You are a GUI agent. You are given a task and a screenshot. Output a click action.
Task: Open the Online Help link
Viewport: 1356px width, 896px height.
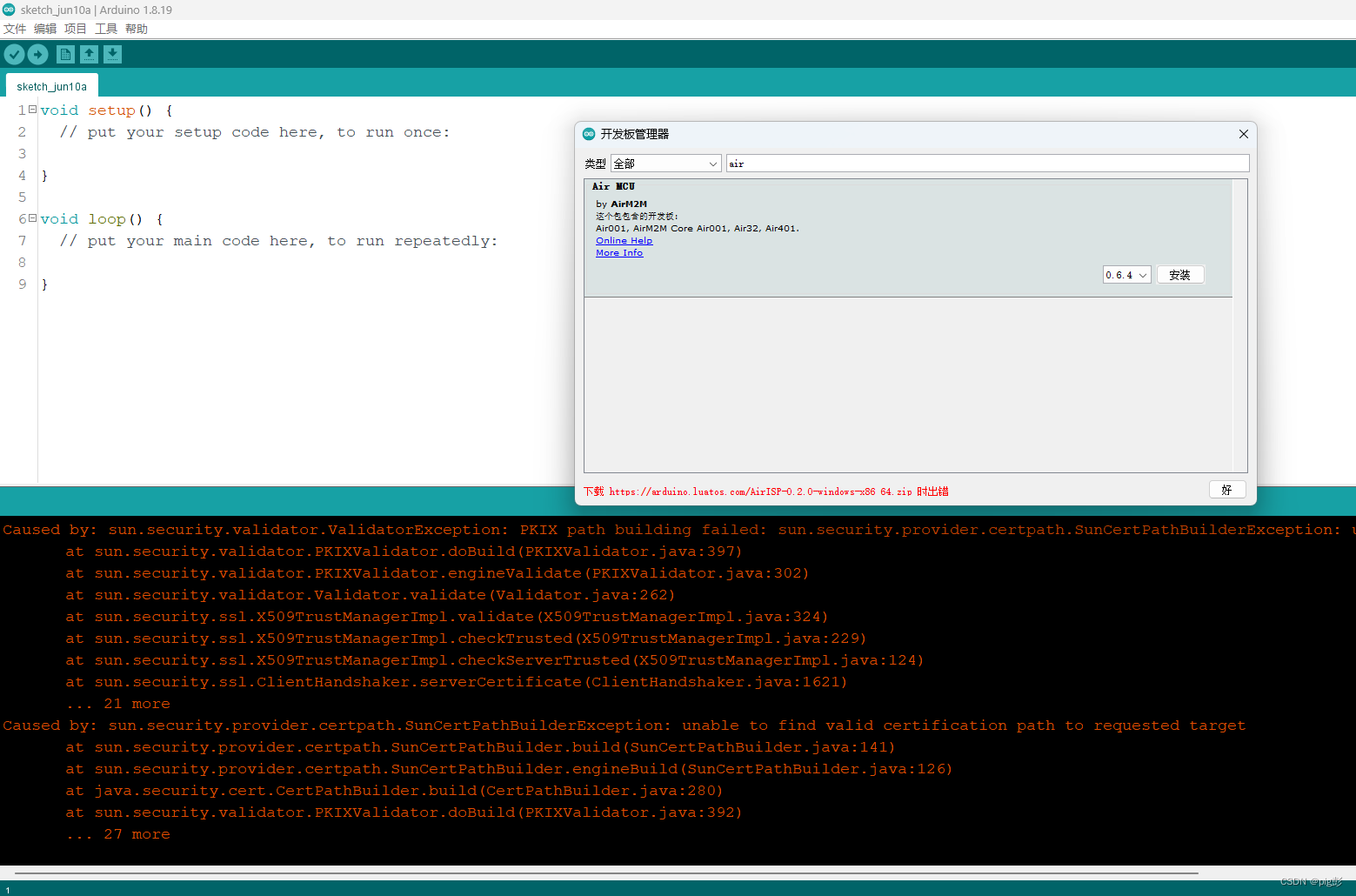(624, 241)
